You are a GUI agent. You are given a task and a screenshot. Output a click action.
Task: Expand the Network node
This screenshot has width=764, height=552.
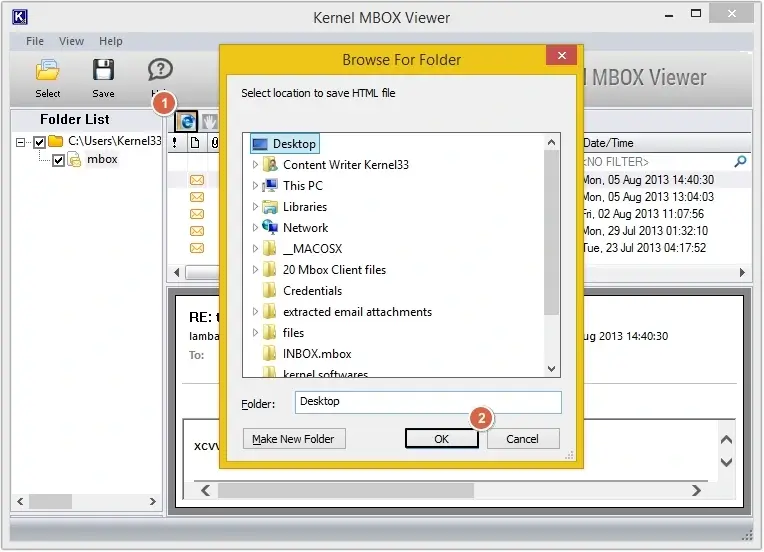click(x=255, y=228)
